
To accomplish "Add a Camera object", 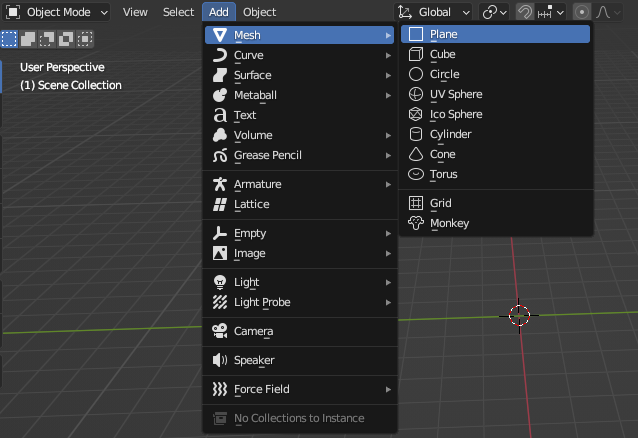I will tap(253, 331).
